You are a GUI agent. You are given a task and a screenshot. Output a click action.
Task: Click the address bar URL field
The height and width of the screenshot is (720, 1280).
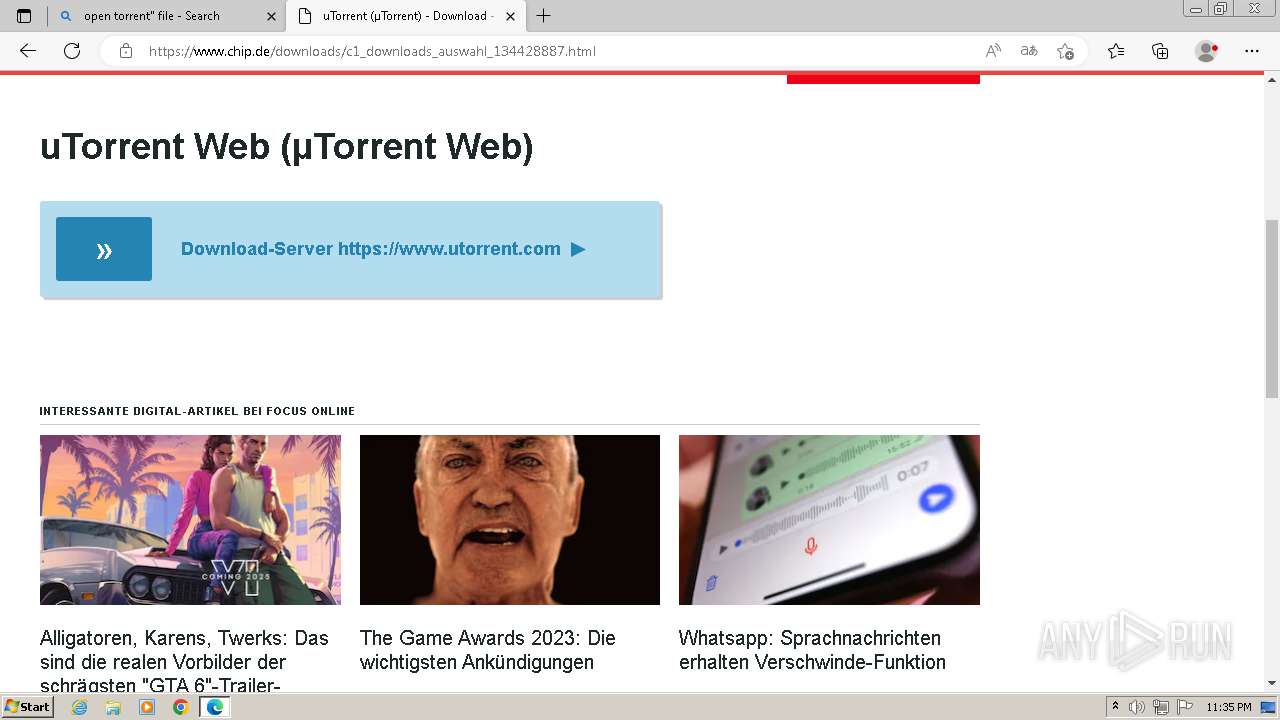pyautogui.click(x=560, y=51)
